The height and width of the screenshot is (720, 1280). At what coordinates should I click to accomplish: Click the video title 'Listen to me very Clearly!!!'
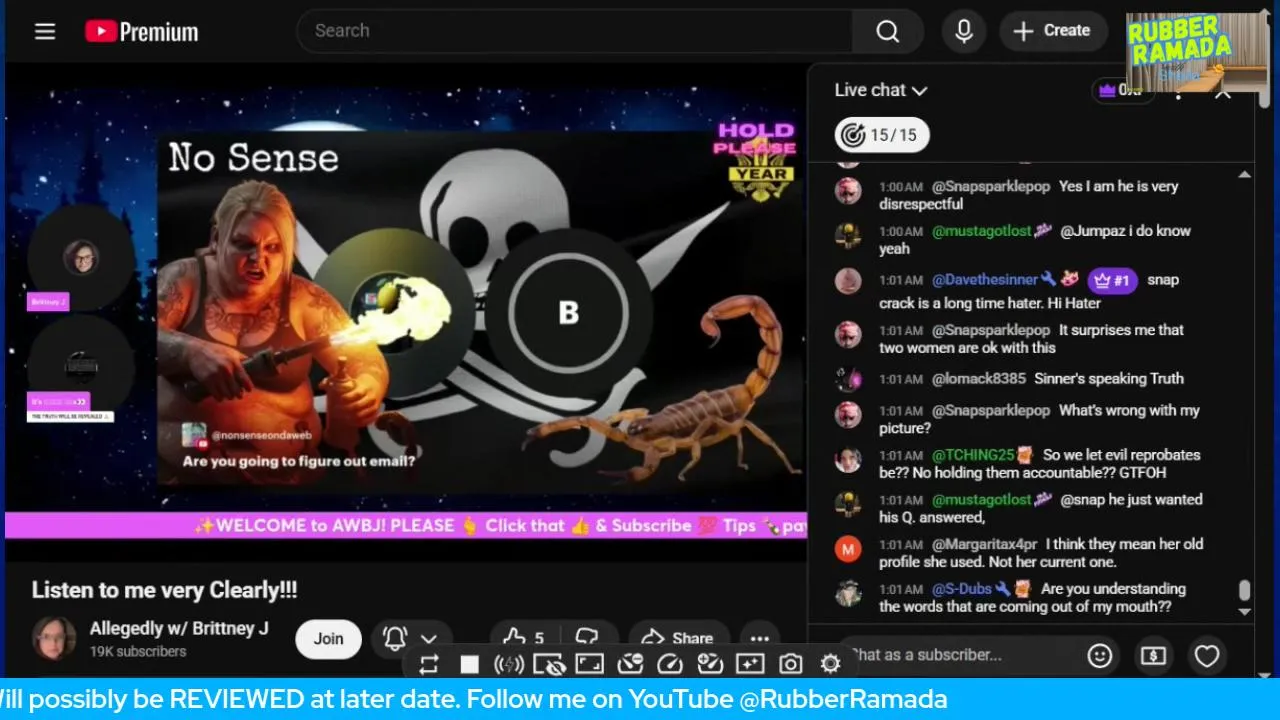coord(164,590)
